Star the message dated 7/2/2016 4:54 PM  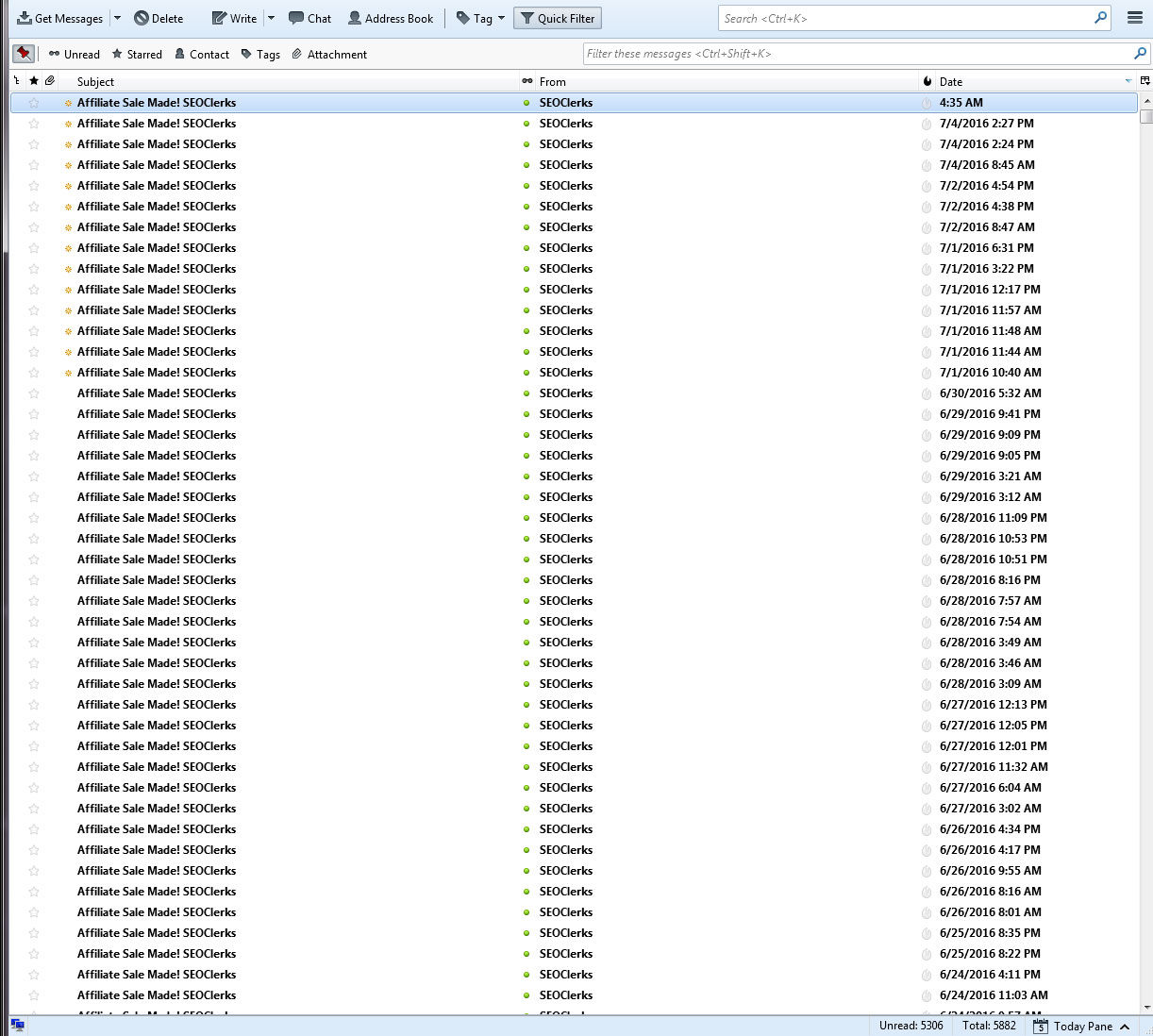34,186
